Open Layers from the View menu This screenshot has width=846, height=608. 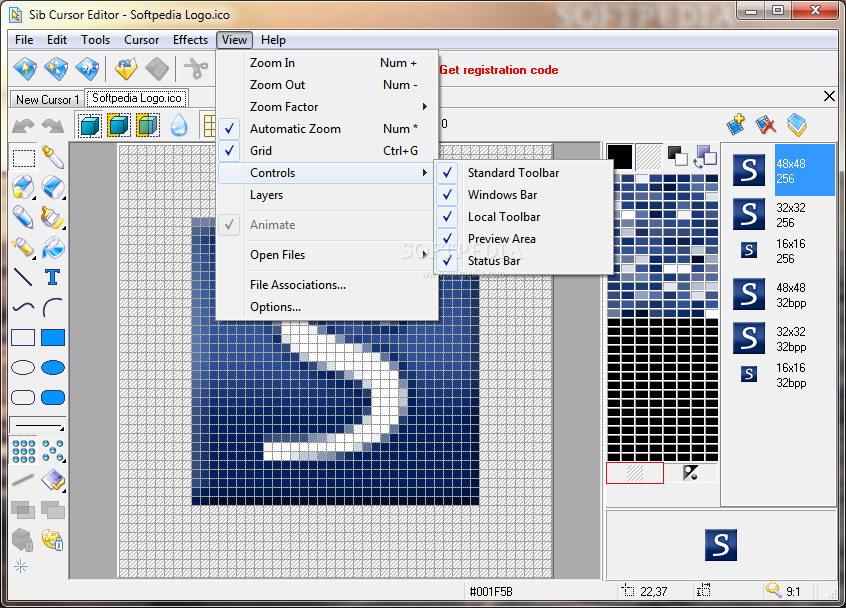[x=327, y=195]
